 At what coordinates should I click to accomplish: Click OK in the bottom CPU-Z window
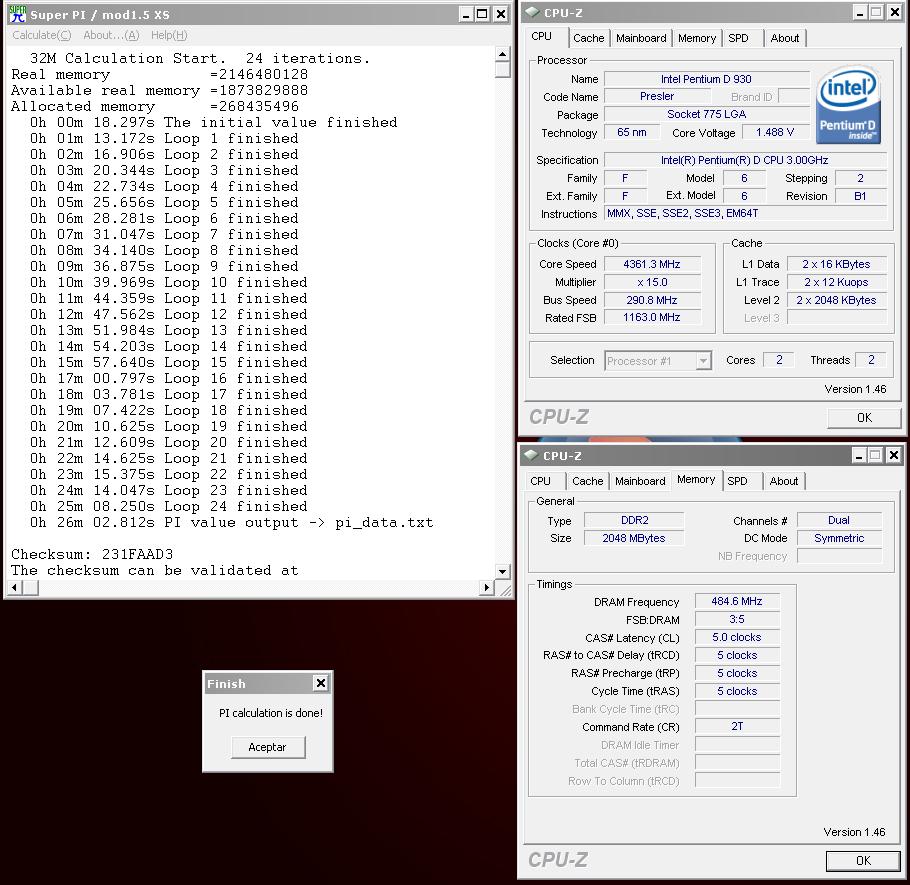point(863,861)
